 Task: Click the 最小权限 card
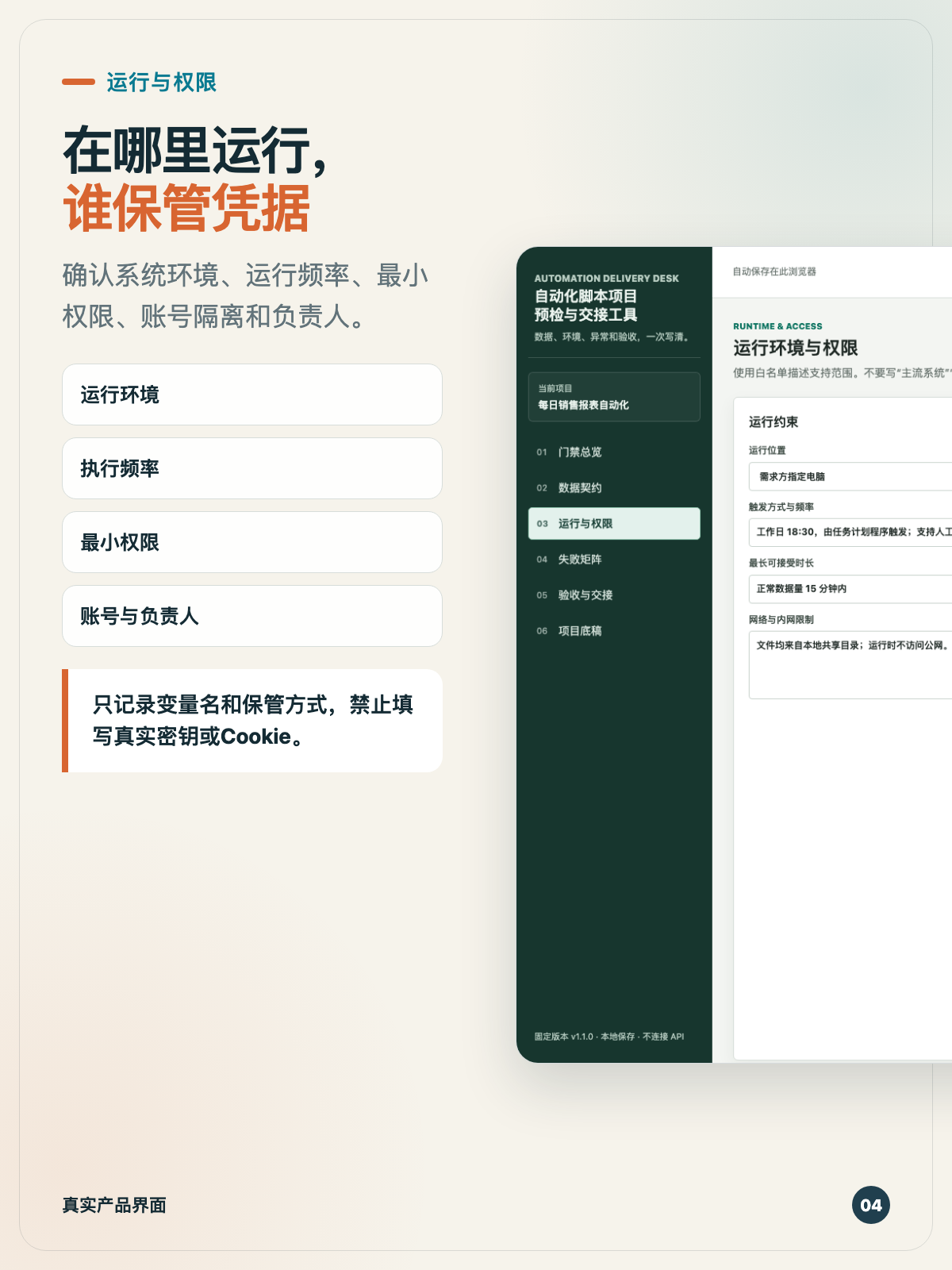point(252,542)
